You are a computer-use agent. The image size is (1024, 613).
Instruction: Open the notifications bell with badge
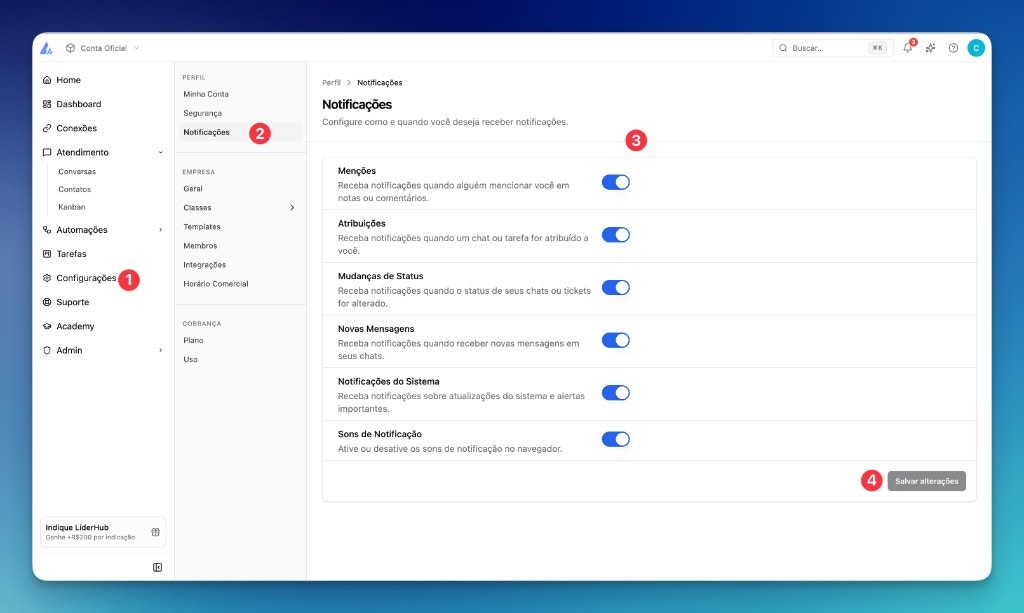[907, 47]
